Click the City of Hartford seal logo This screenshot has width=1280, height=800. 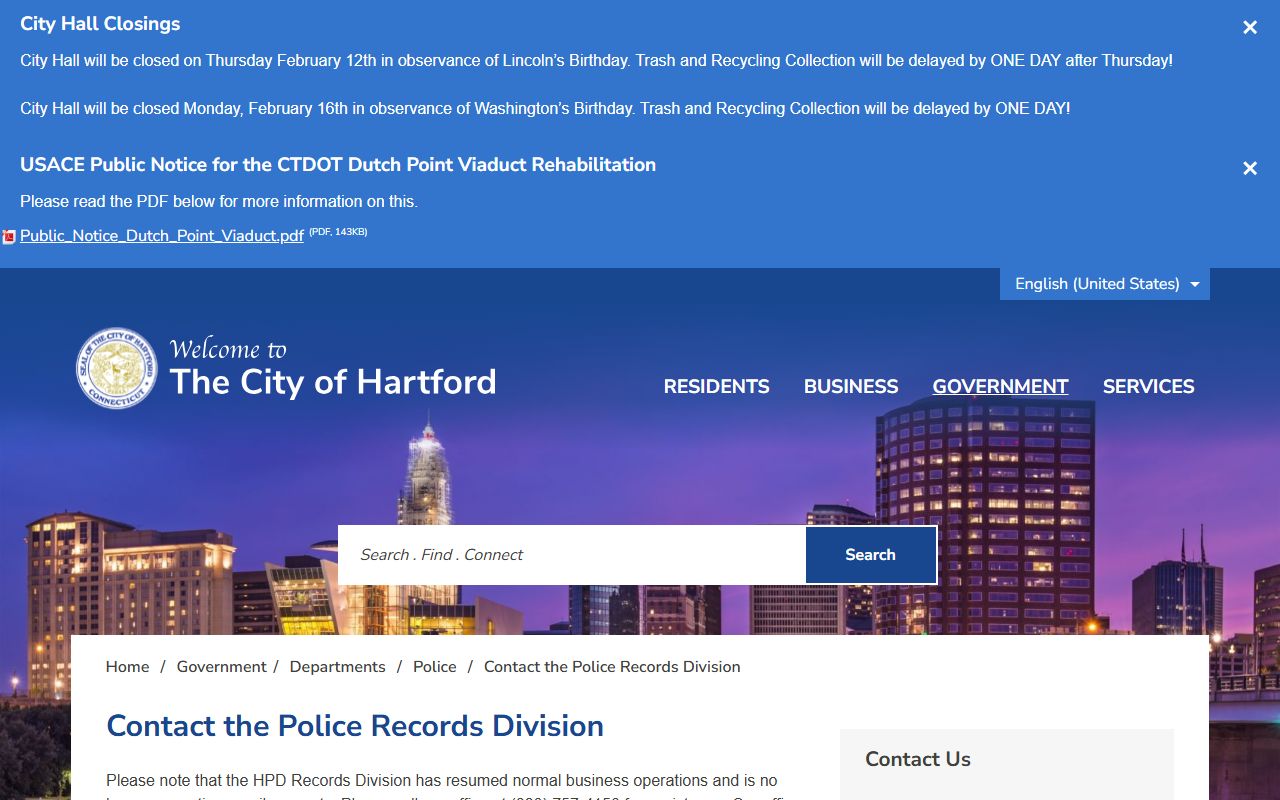point(117,368)
